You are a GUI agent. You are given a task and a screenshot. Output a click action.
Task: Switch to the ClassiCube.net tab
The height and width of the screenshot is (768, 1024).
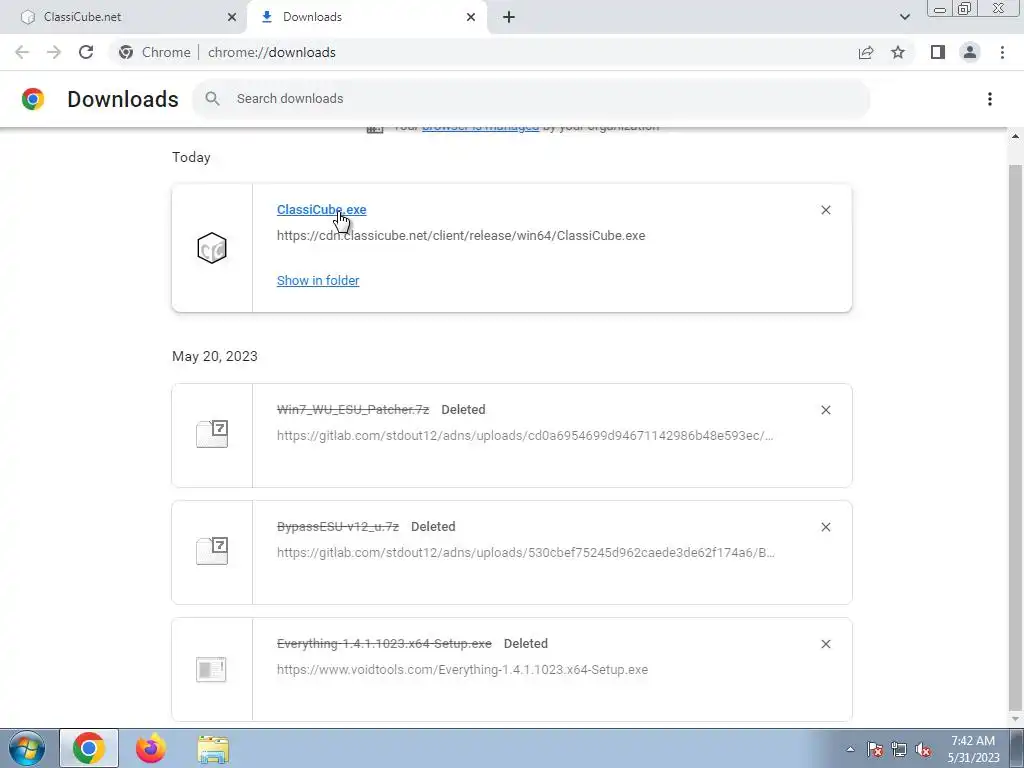[x=124, y=17]
